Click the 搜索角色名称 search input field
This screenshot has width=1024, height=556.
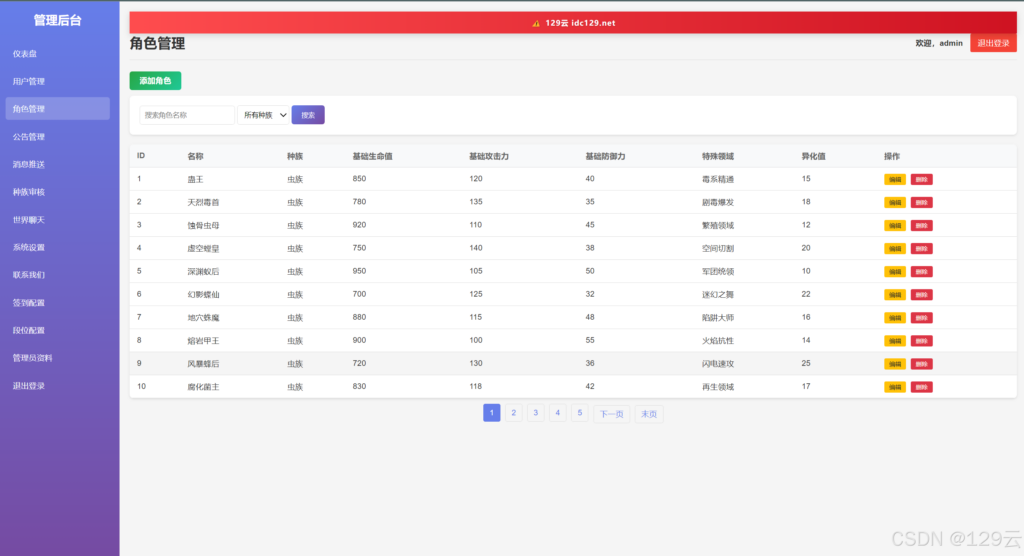pyautogui.click(x=187, y=115)
